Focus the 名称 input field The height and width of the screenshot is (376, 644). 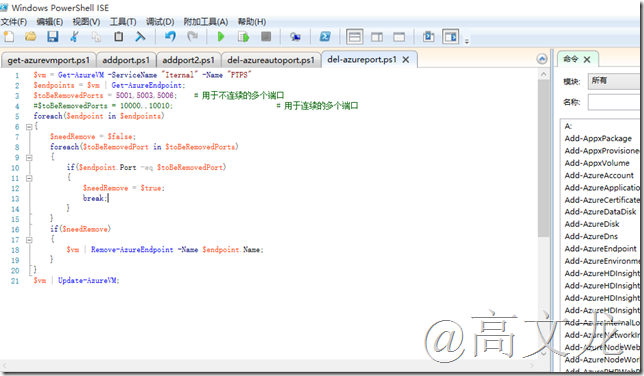[x=615, y=102]
